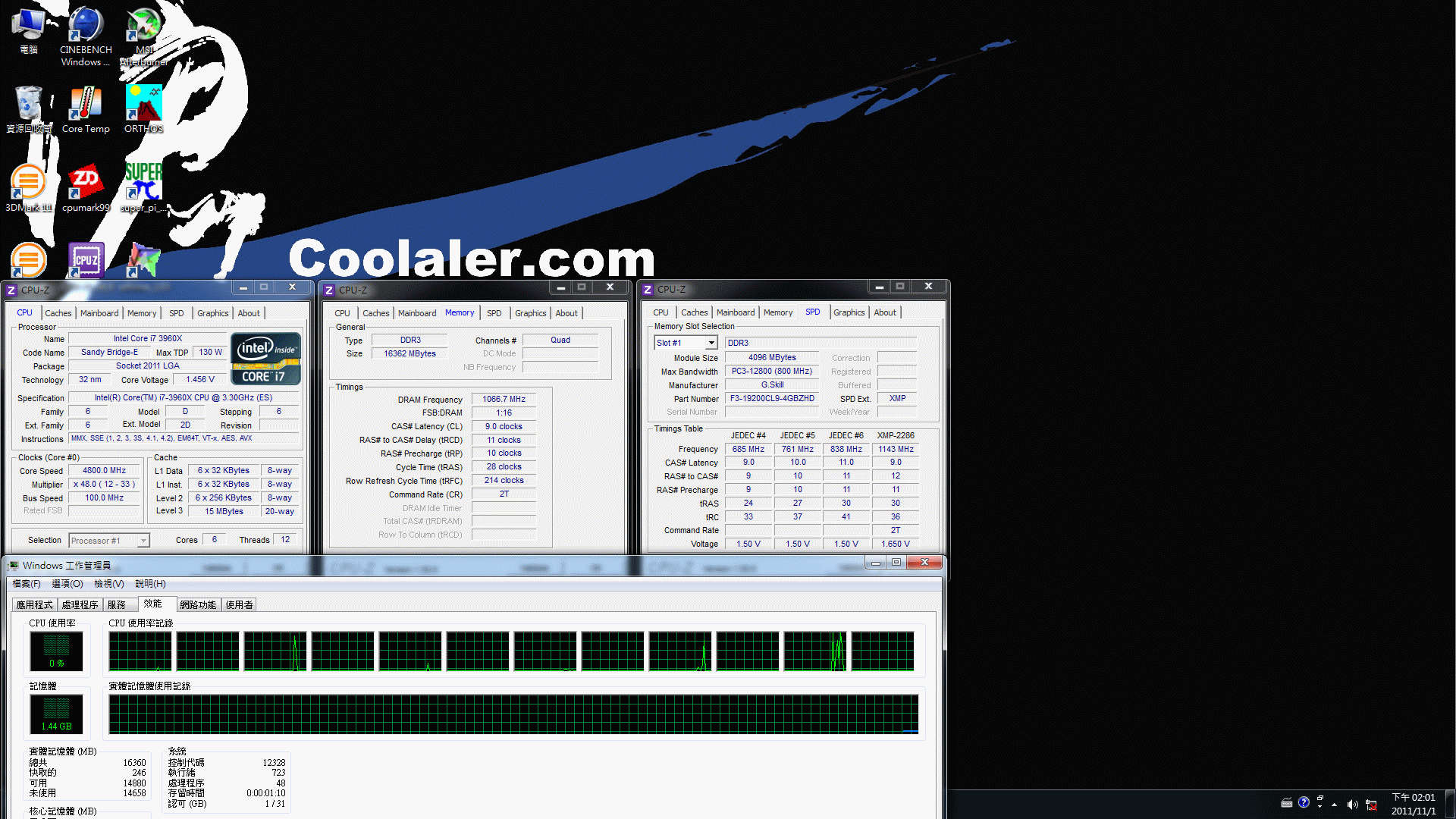Launch CINEBENCH Windows shortcut

point(86,36)
